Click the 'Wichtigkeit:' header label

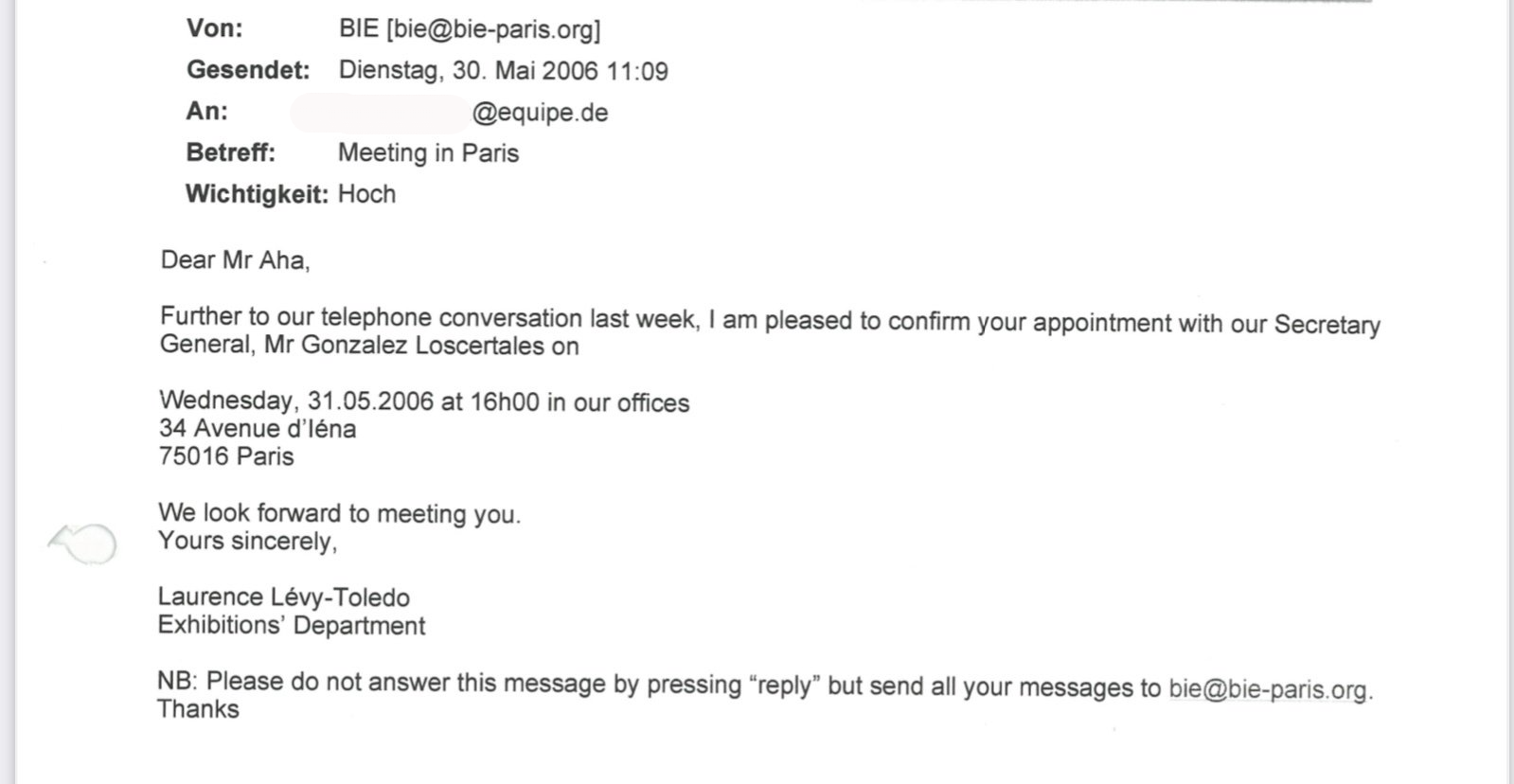coord(257,194)
